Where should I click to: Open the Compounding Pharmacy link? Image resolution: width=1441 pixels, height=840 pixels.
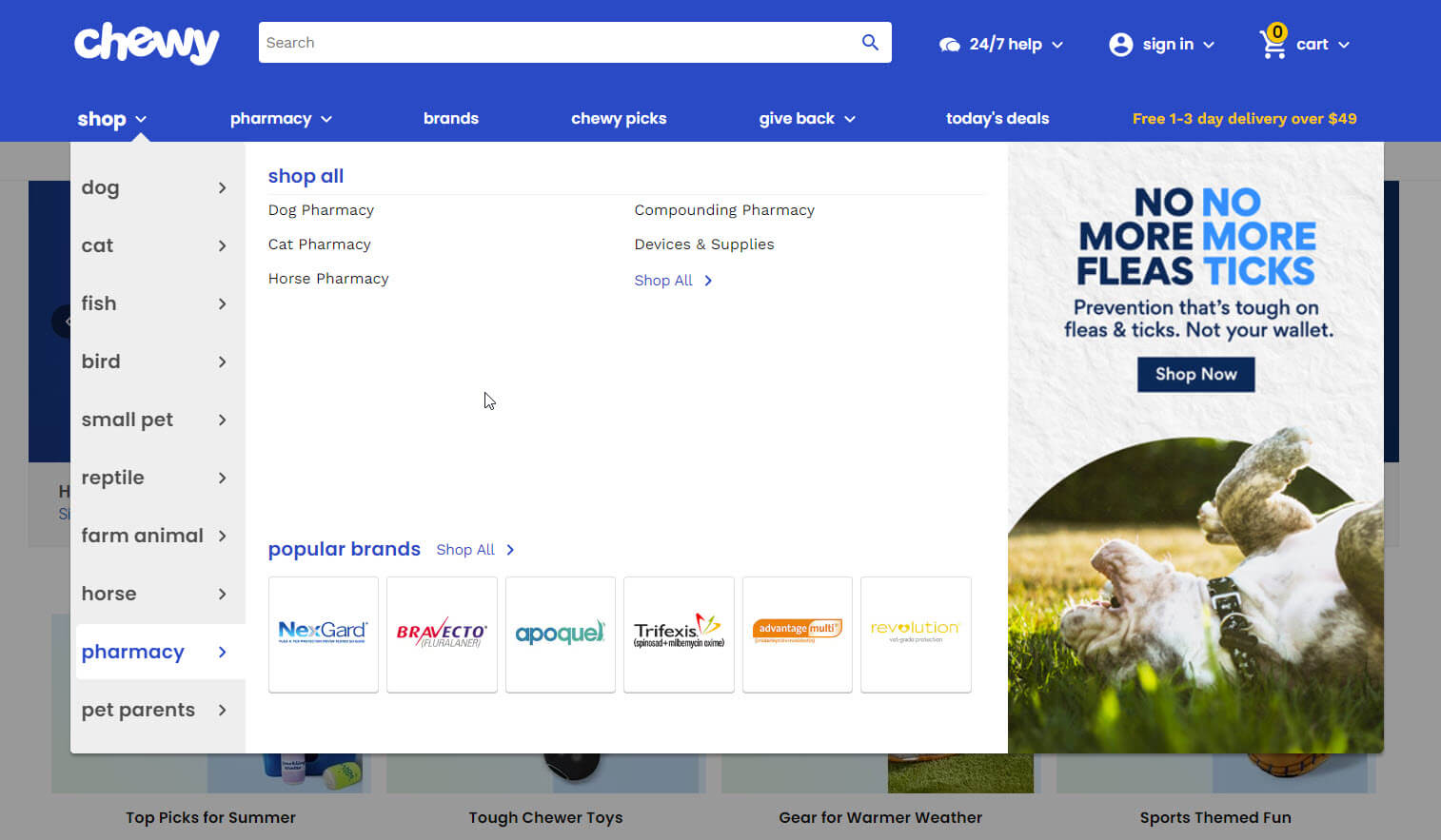pyautogui.click(x=724, y=210)
